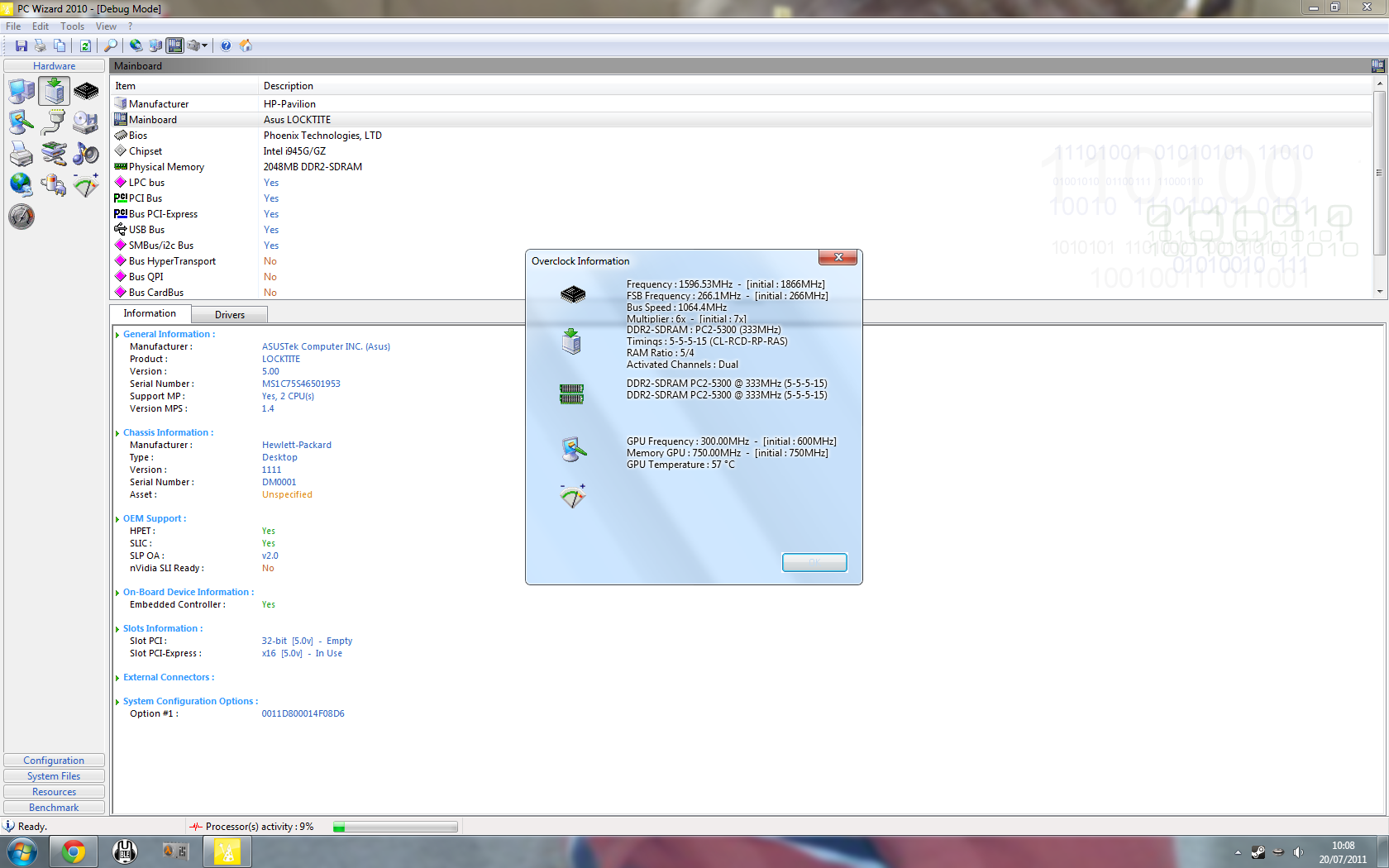Click the Print toolbar icon
Image resolution: width=1389 pixels, height=868 pixels.
tap(40, 45)
